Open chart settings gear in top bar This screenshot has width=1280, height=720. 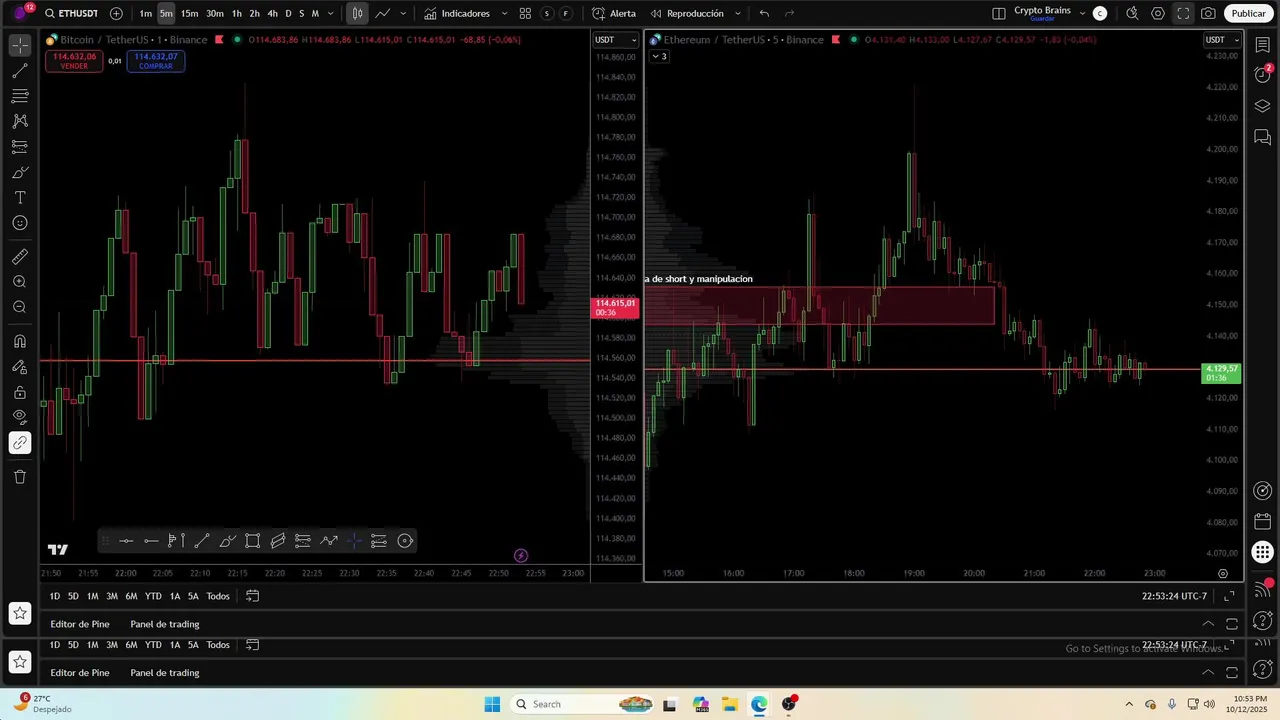pos(1158,14)
